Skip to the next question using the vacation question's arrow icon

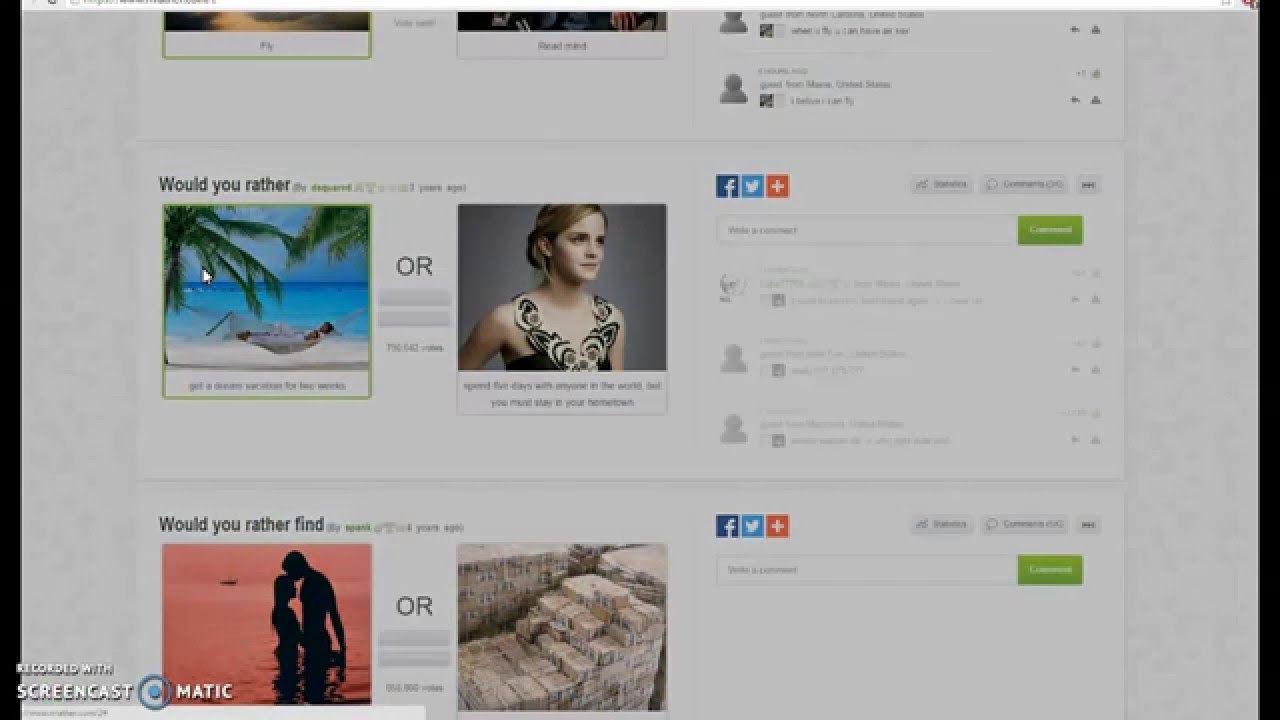pos(1089,185)
